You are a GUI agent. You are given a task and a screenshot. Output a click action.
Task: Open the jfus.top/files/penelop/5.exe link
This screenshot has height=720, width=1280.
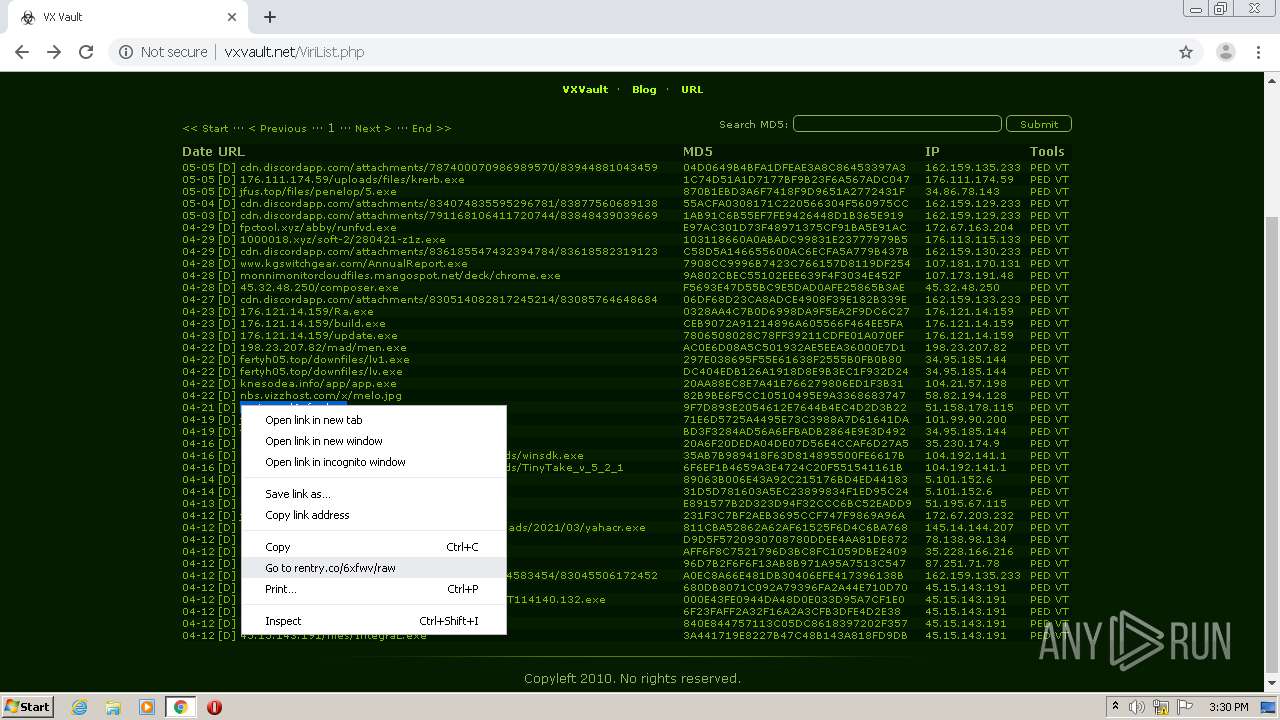click(318, 192)
